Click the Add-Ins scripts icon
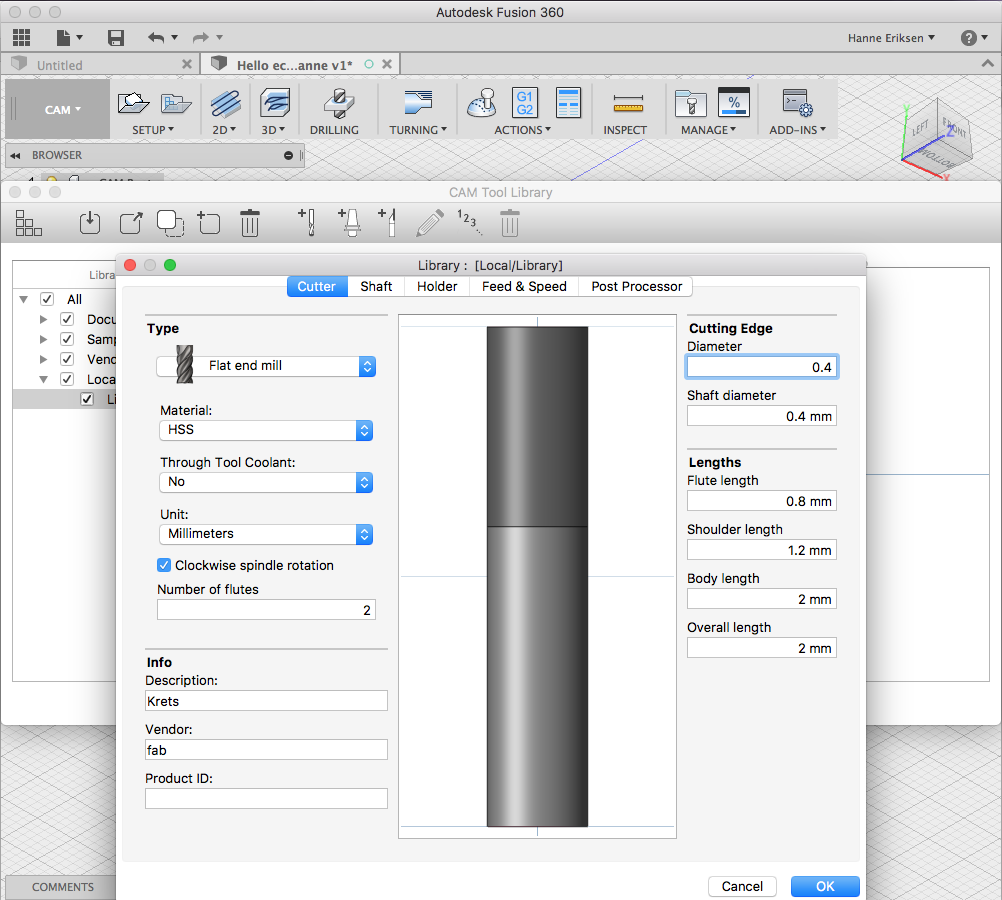Image resolution: width=1002 pixels, height=900 pixels. coord(798,103)
